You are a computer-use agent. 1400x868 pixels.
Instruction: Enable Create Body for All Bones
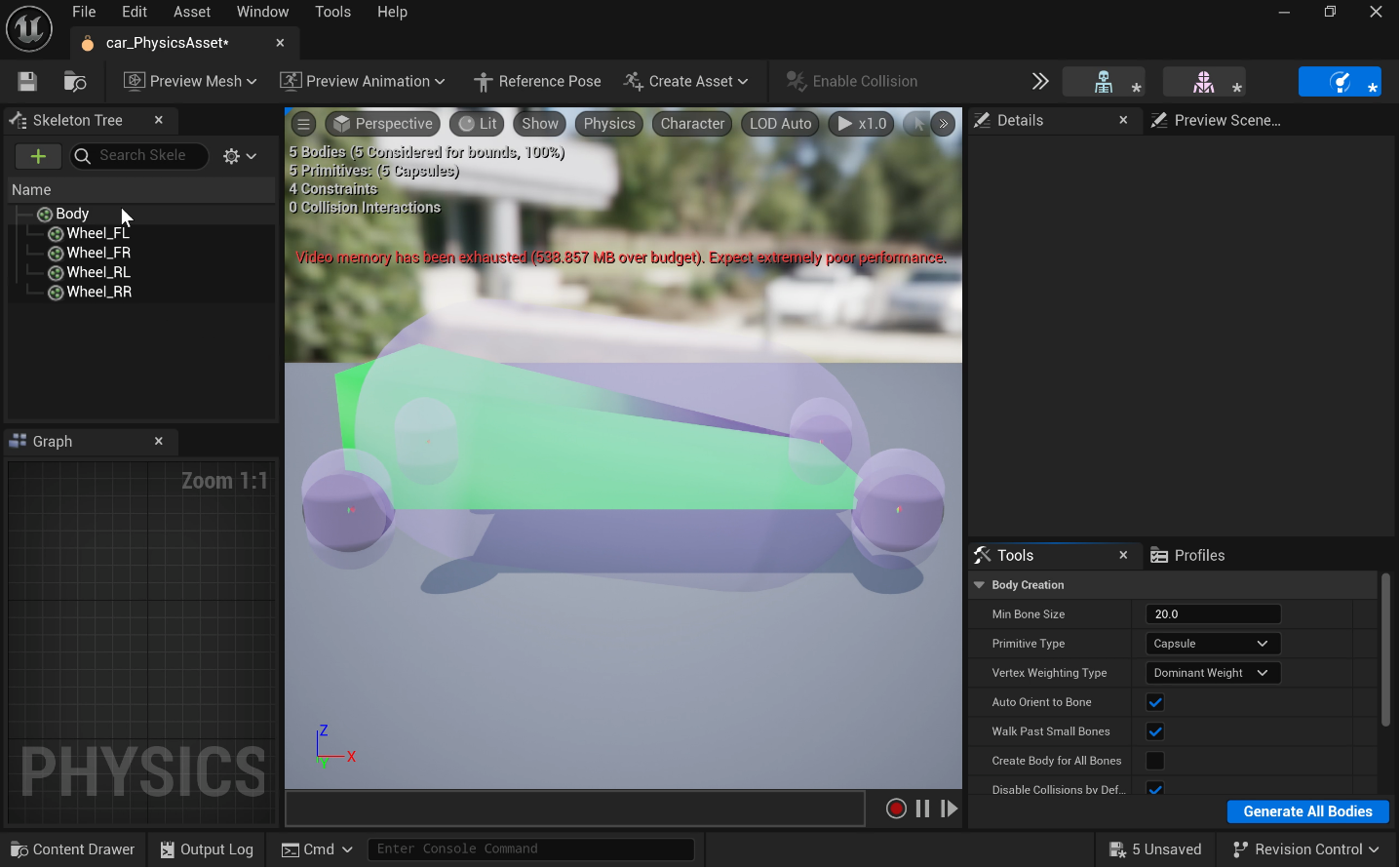(1155, 761)
